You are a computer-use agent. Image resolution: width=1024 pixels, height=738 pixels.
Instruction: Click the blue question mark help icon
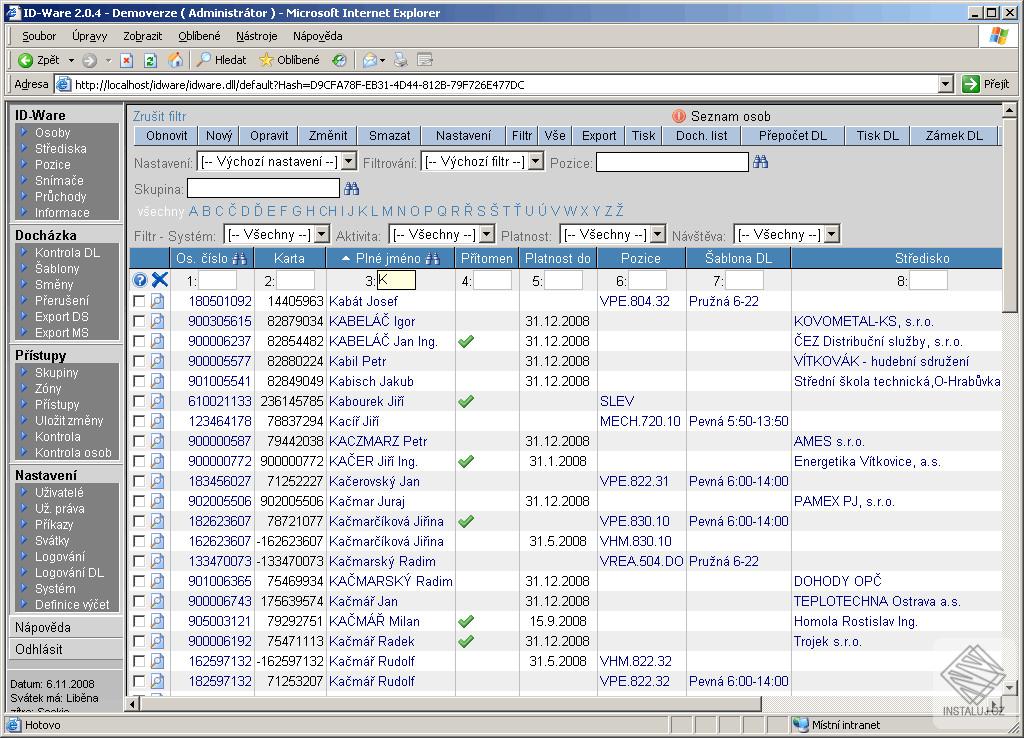tap(140, 281)
